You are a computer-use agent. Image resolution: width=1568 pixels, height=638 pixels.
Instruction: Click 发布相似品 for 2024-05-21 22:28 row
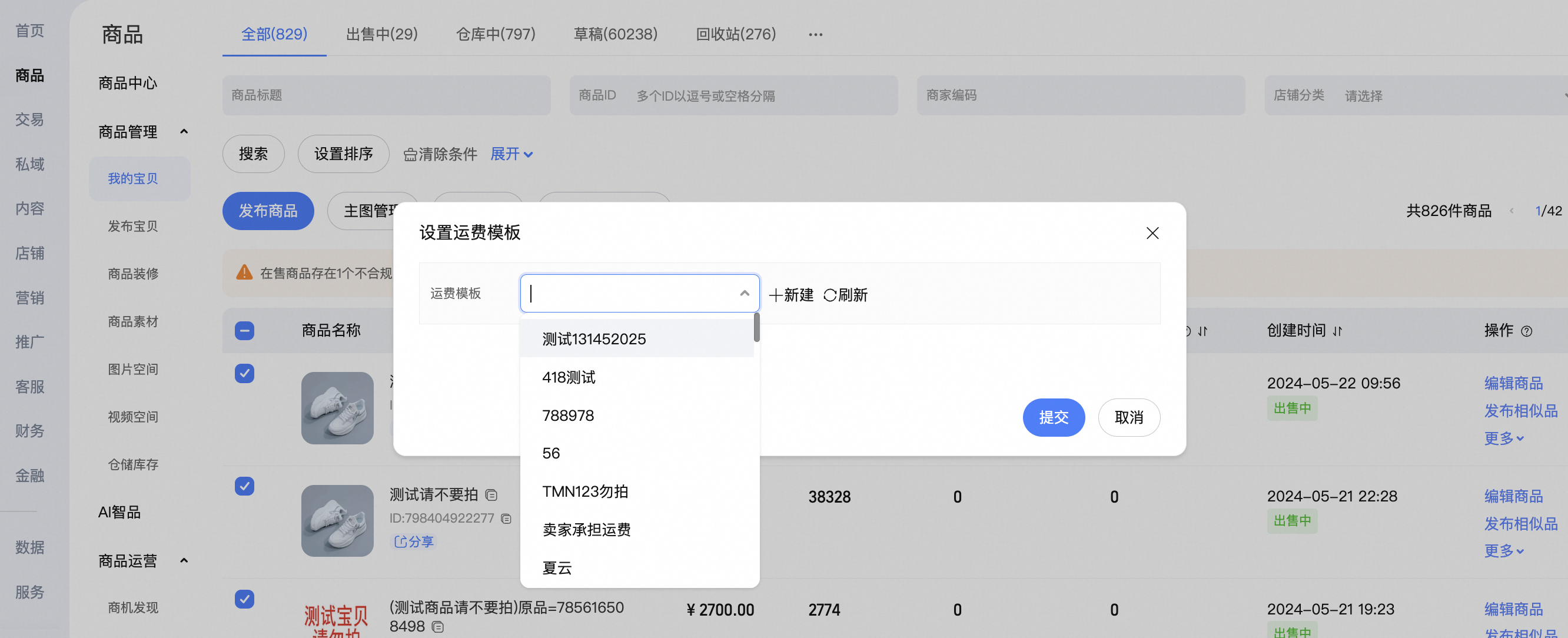pos(1520,524)
